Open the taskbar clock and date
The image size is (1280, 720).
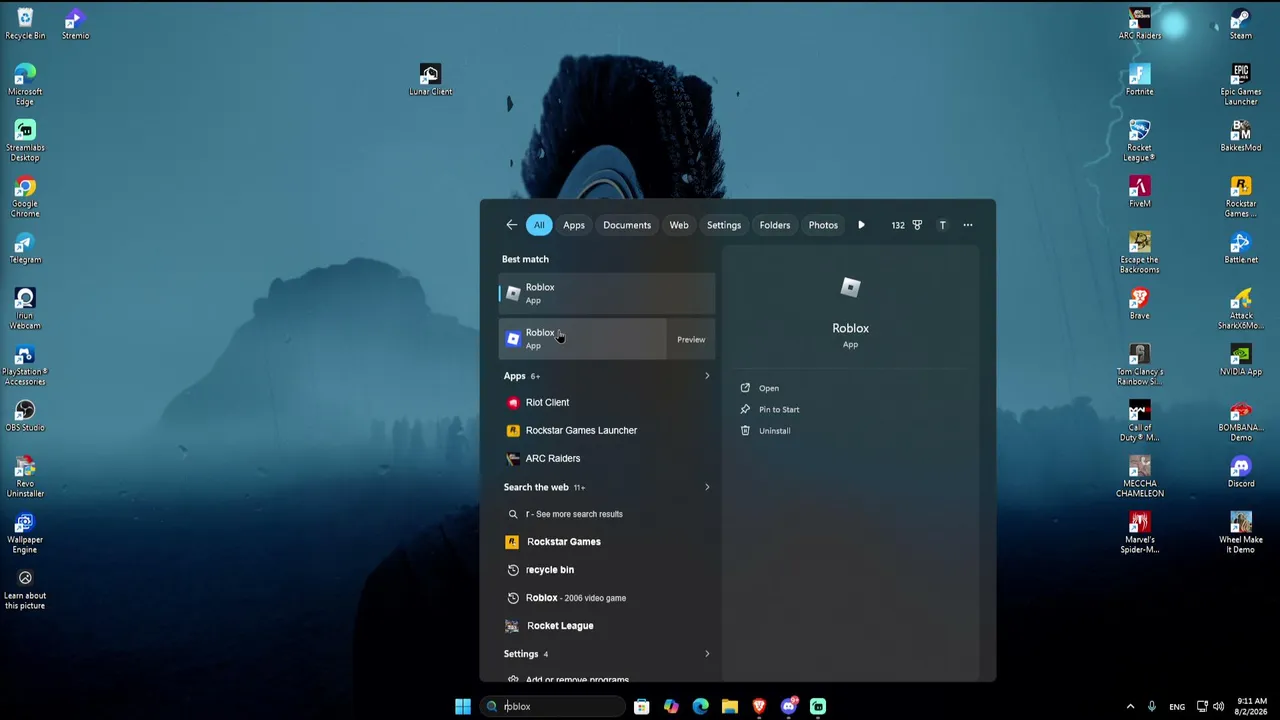click(x=1251, y=706)
